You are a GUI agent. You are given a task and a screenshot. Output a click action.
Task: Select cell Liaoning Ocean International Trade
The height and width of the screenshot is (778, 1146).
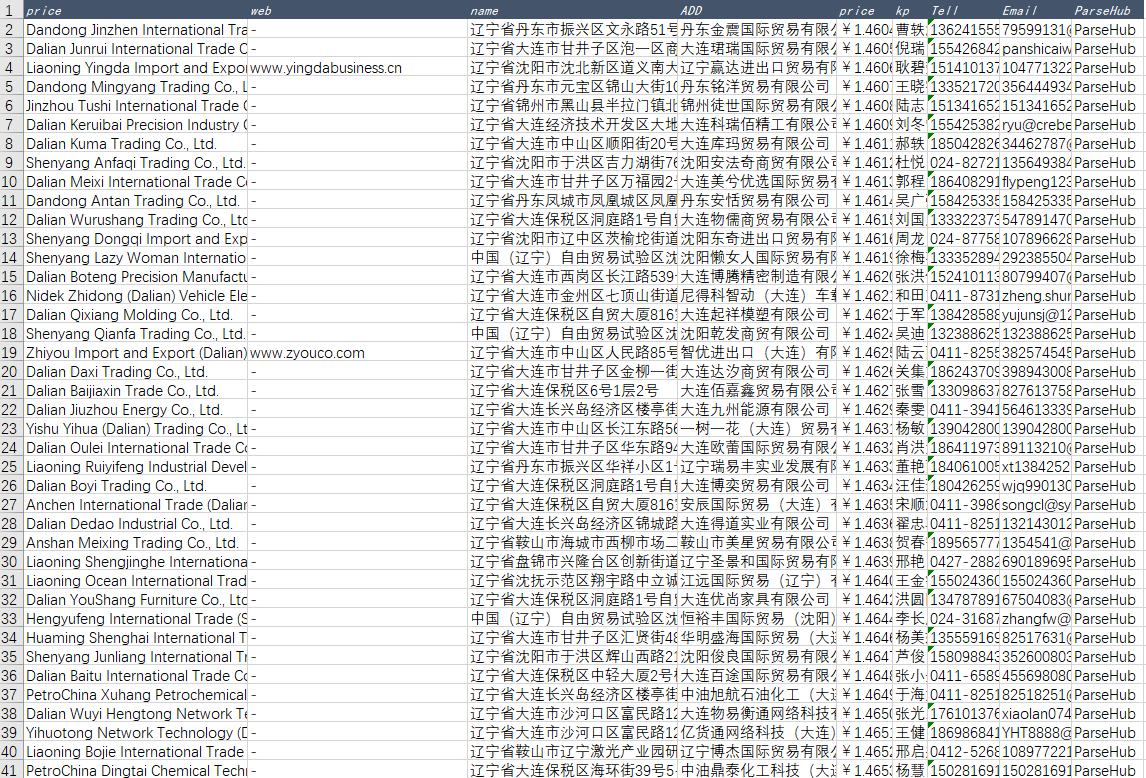(136, 581)
